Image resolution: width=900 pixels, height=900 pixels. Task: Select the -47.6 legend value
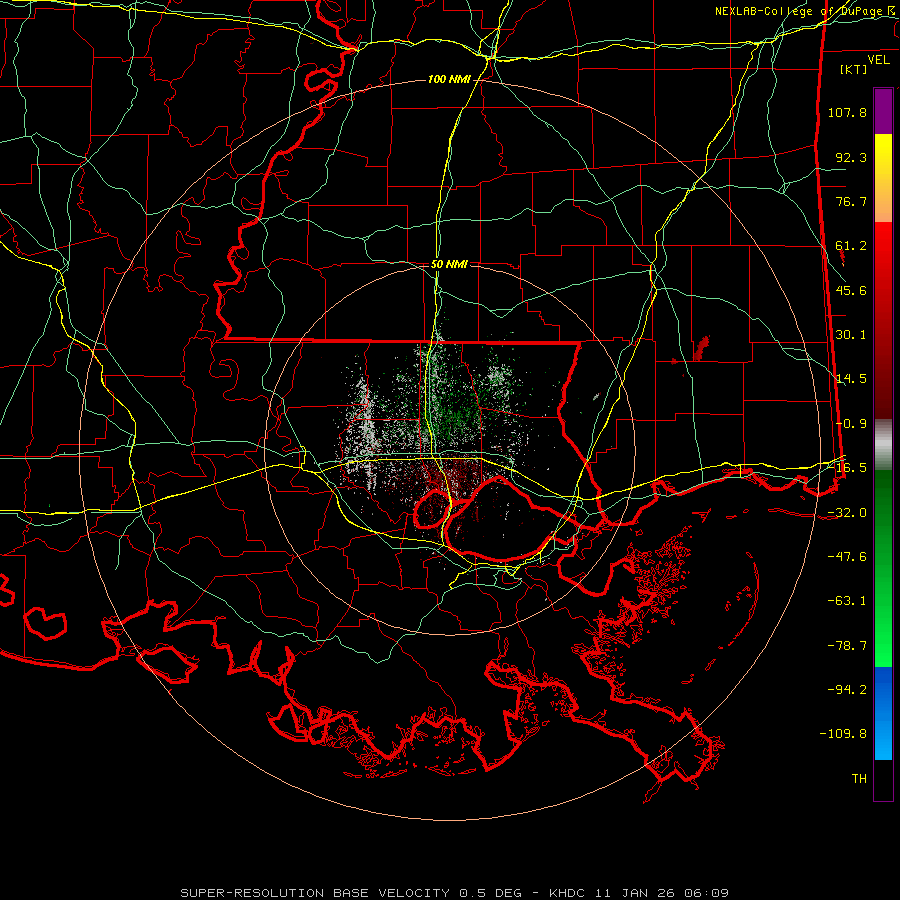847,557
